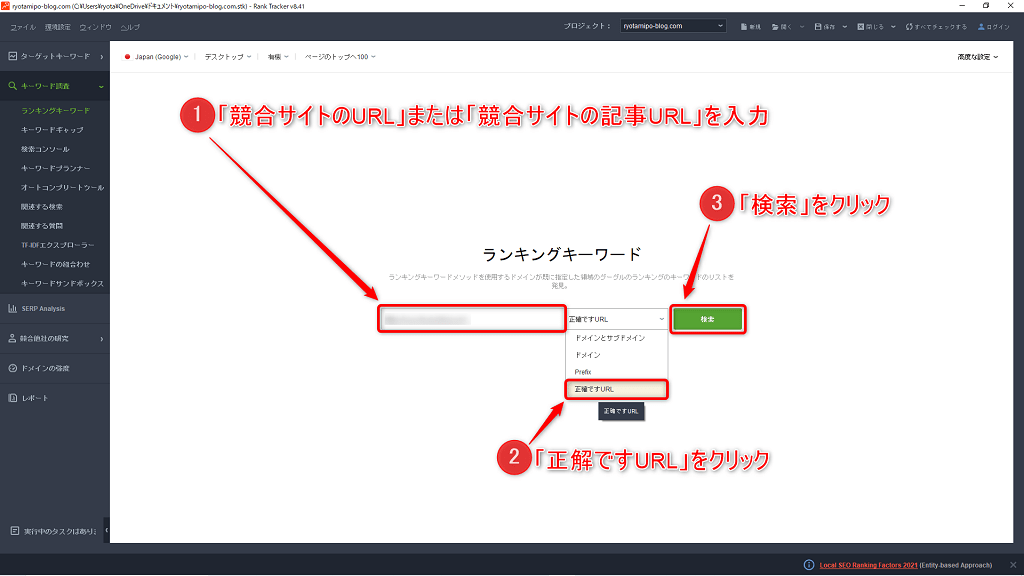Click the competitor URL input field
This screenshot has width=1024, height=576.
pyautogui.click(x=472, y=319)
